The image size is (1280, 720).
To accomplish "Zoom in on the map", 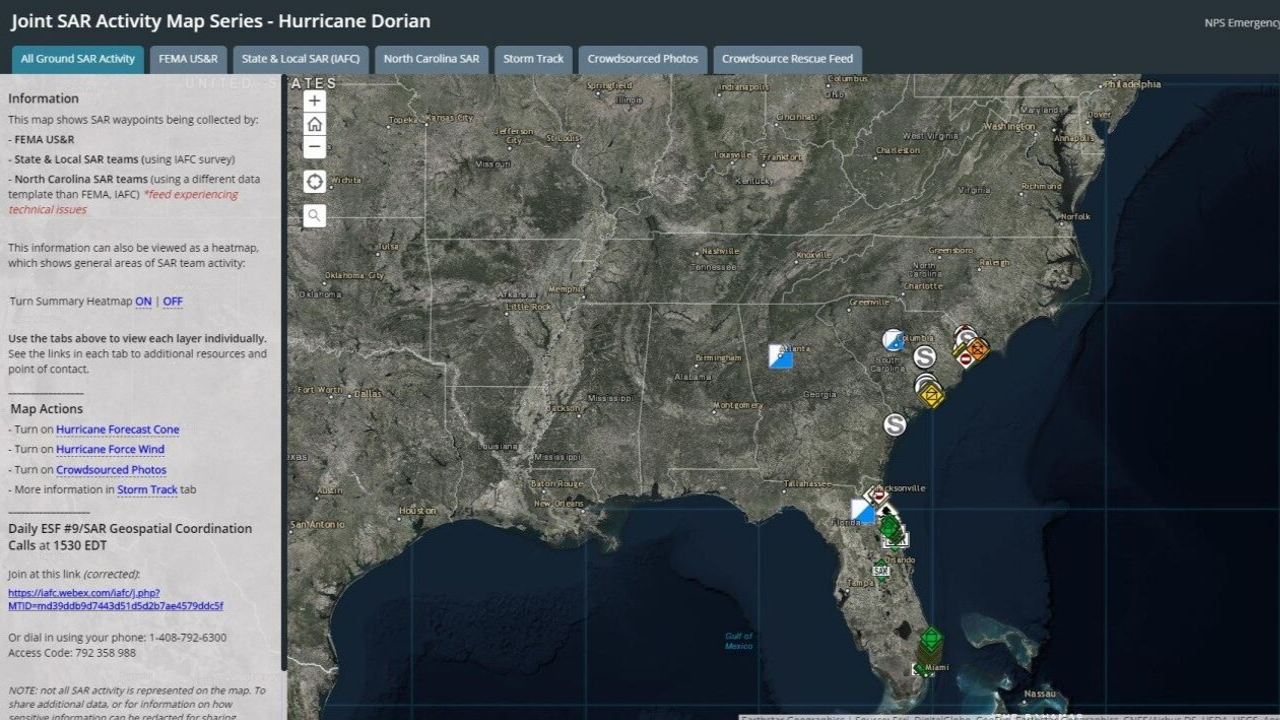I will click(x=314, y=101).
